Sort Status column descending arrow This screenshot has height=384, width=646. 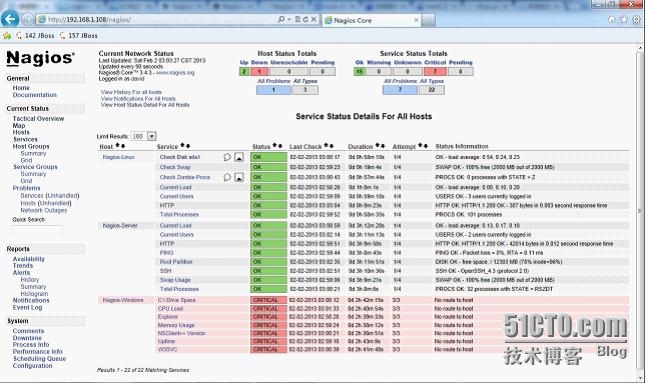pyautogui.click(x=280, y=145)
